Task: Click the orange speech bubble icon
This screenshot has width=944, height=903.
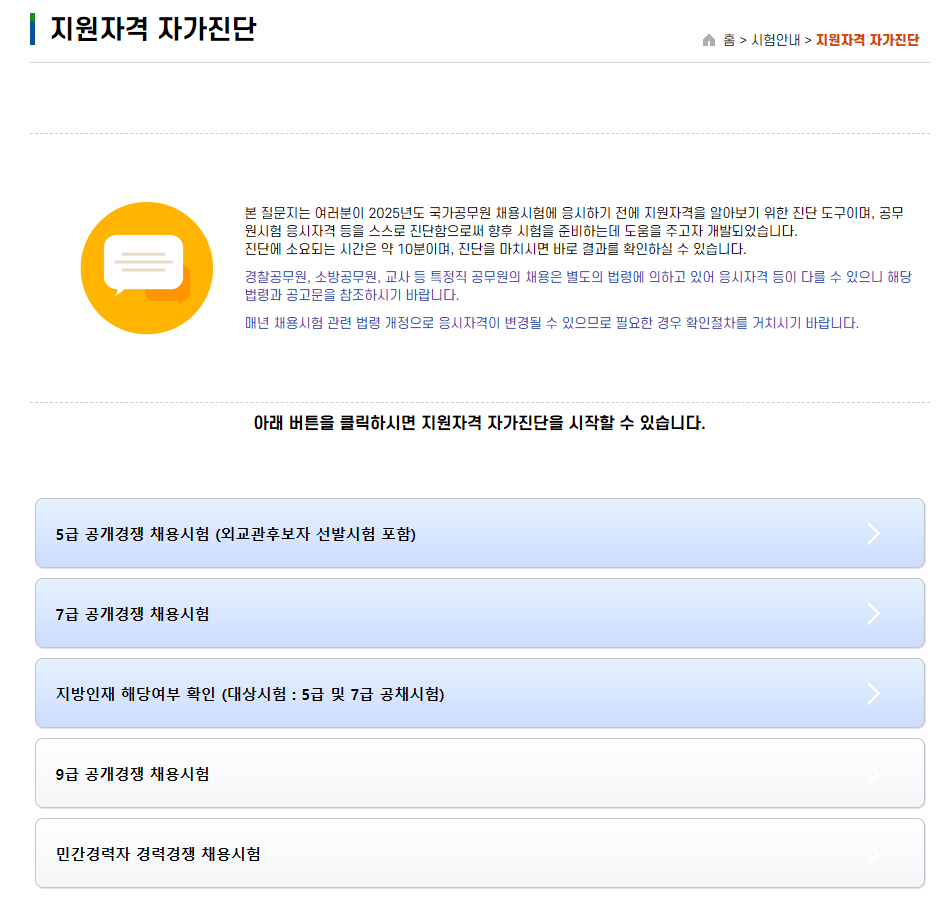Action: point(147,268)
